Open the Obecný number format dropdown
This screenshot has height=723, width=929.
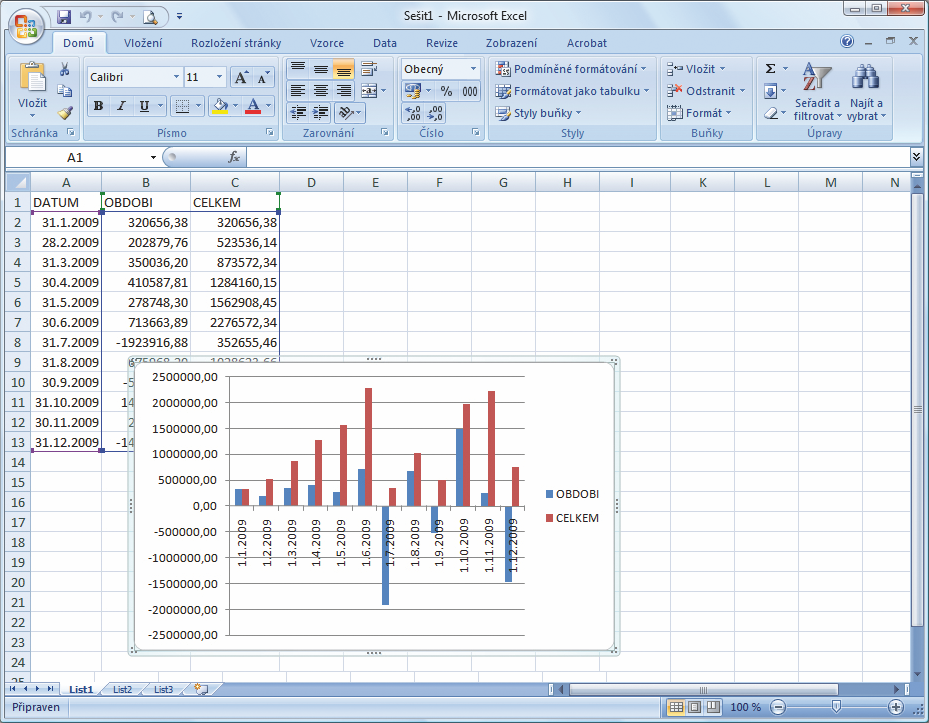point(473,69)
